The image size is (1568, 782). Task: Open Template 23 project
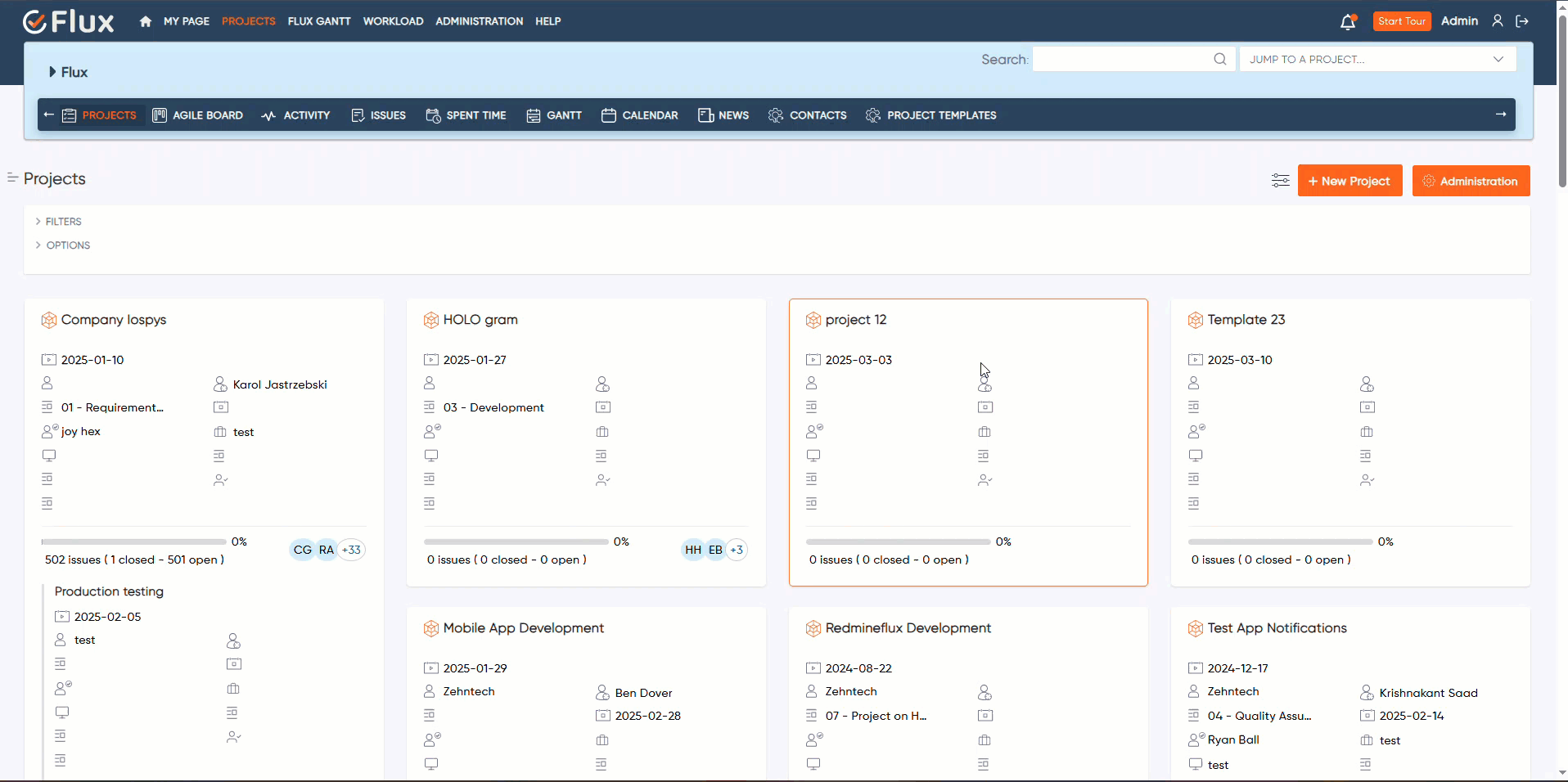[1246, 320]
